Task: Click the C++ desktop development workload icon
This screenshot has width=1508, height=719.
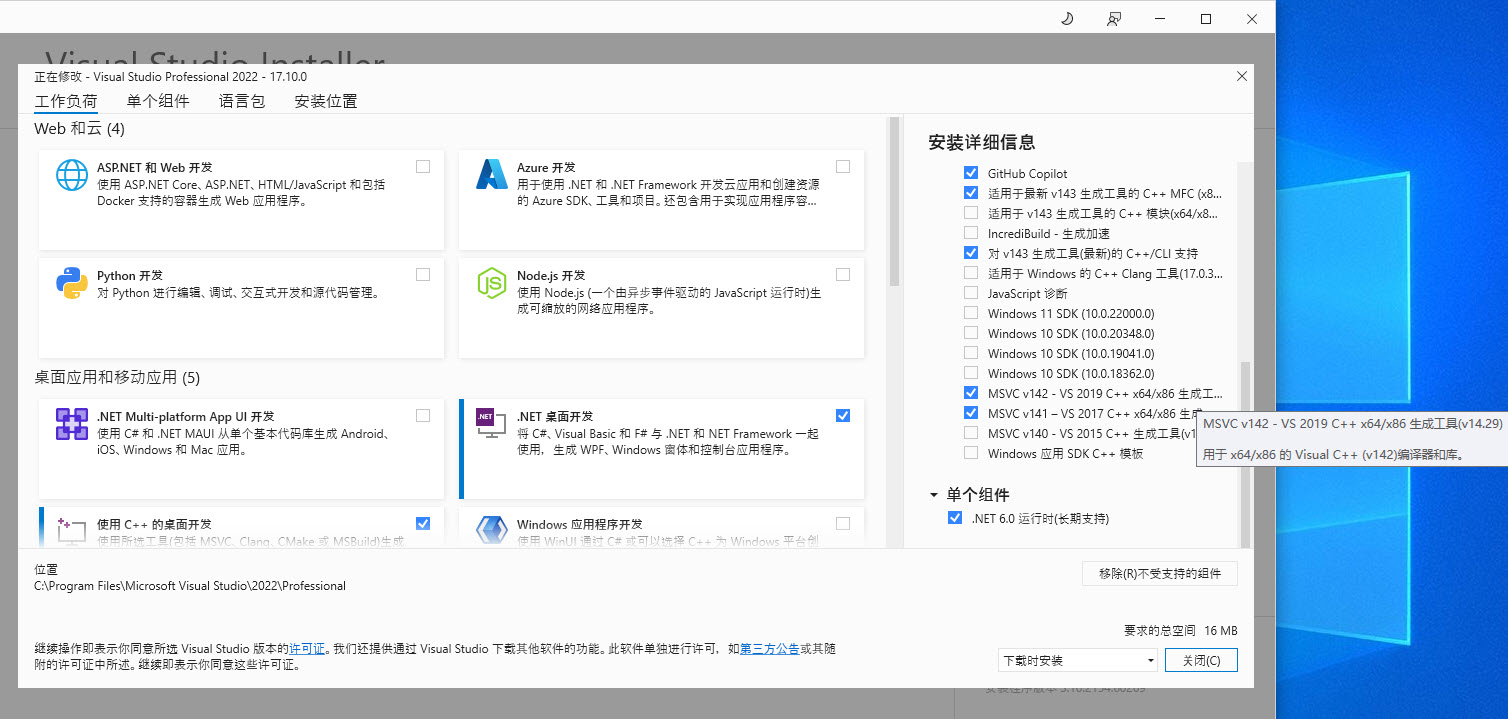Action: [x=72, y=531]
